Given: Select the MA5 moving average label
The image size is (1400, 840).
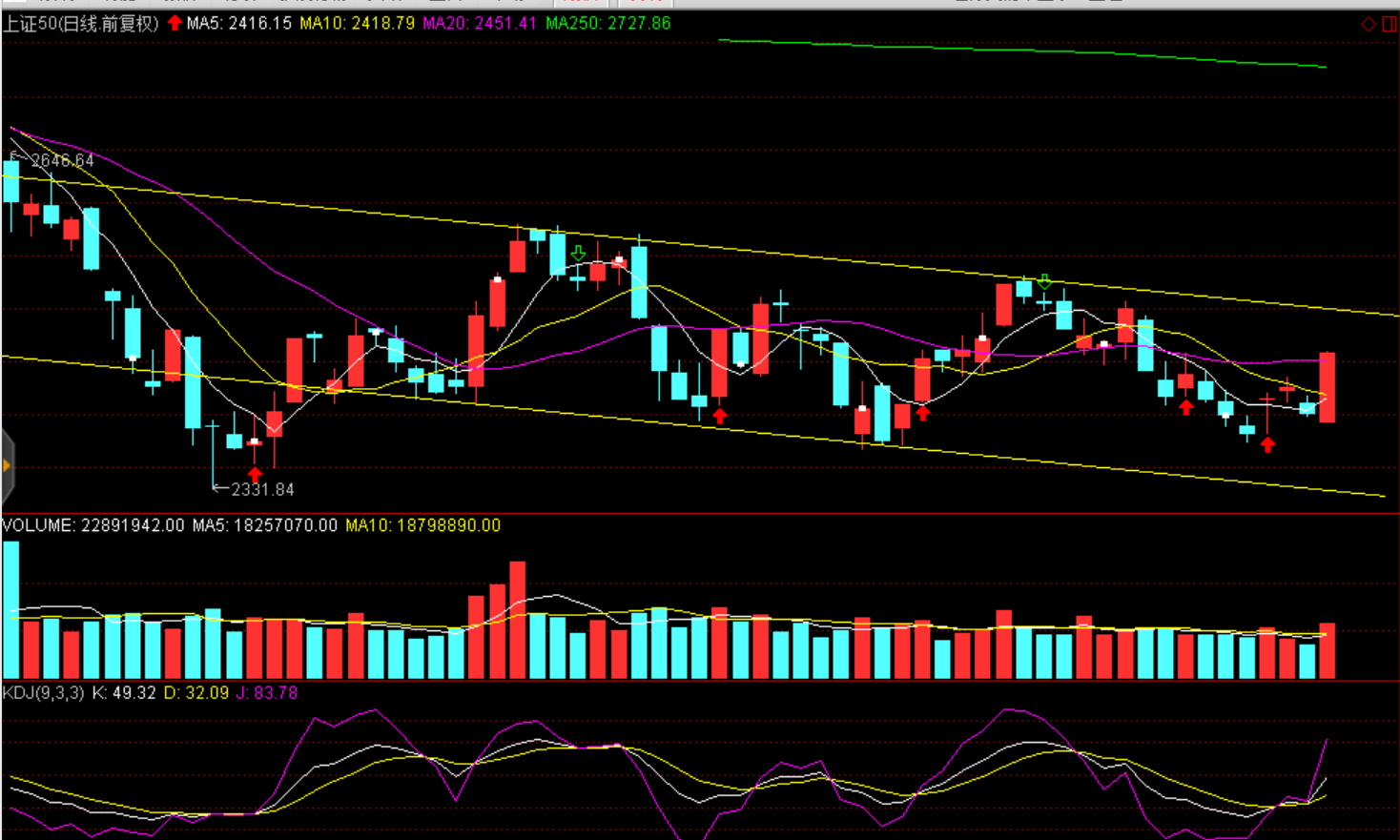Looking at the screenshot, I should click(238, 23).
